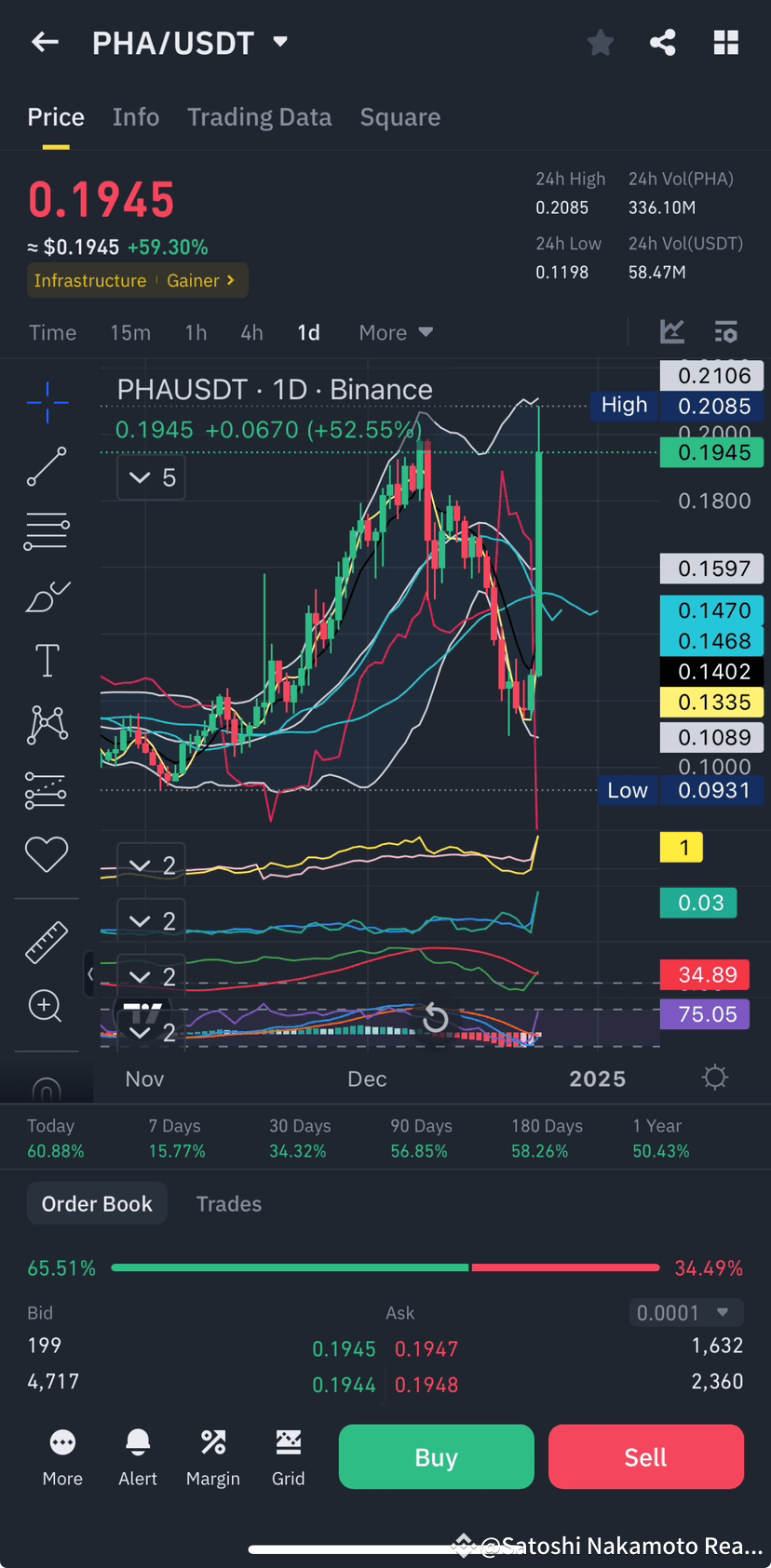
Task: Switch to the Info tab
Action: [136, 117]
